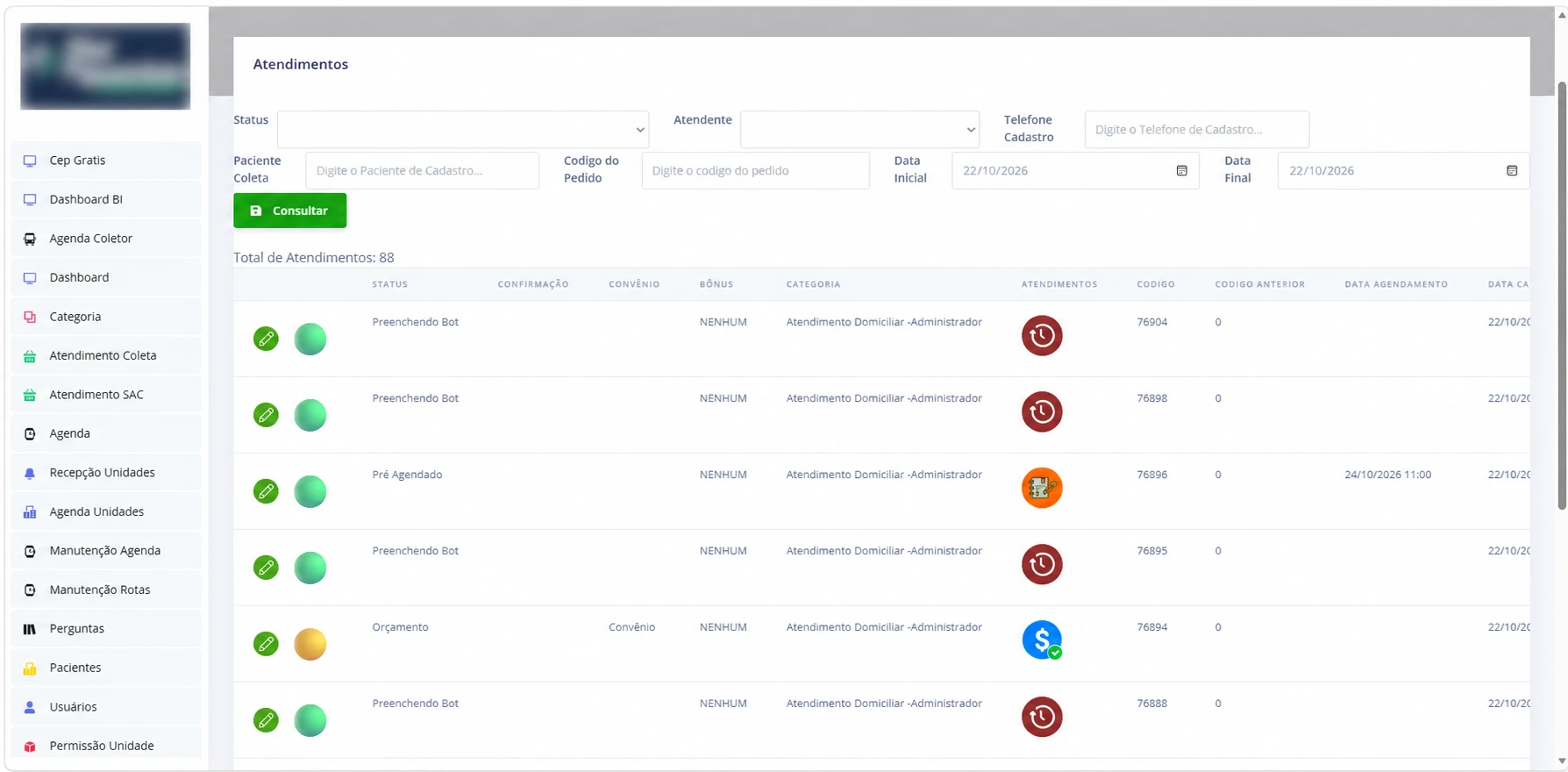The height and width of the screenshot is (772, 1568).
Task: Focus the Paciente Coleta input field
Action: coord(422,170)
